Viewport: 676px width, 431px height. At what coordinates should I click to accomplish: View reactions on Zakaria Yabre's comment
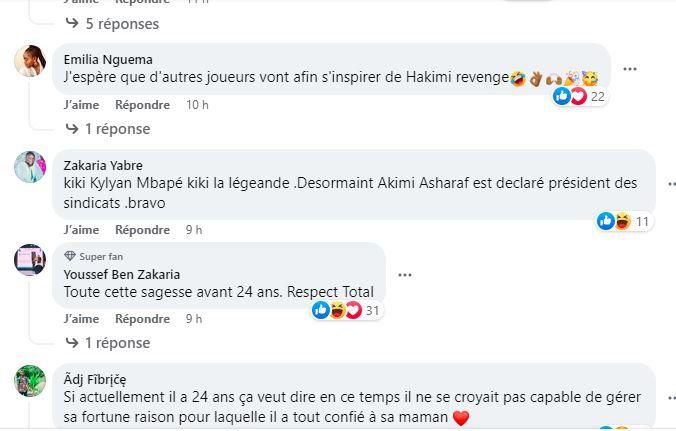point(624,222)
